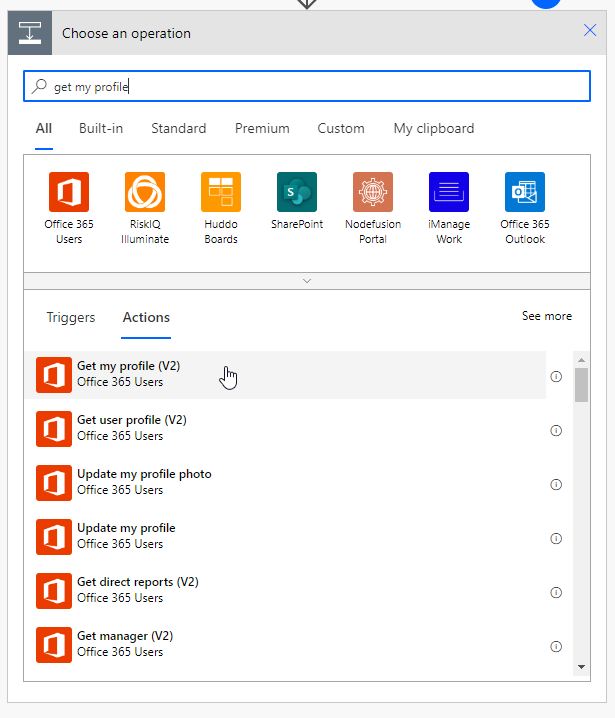Click the Office icon beside Get manager (V2)
615x718 pixels.
coord(54,645)
